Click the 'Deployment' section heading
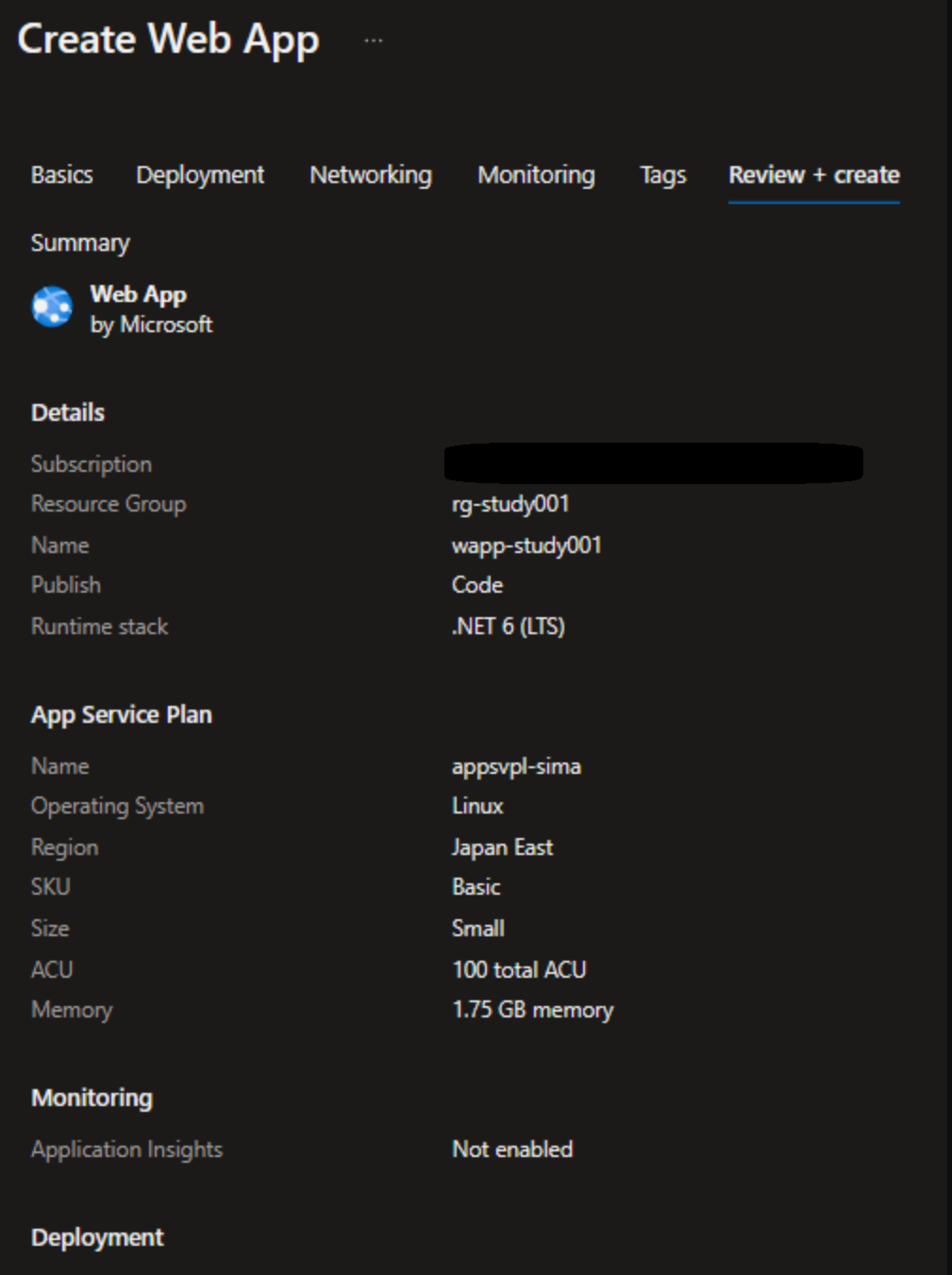The height and width of the screenshot is (1275, 952). pyautogui.click(x=97, y=1237)
